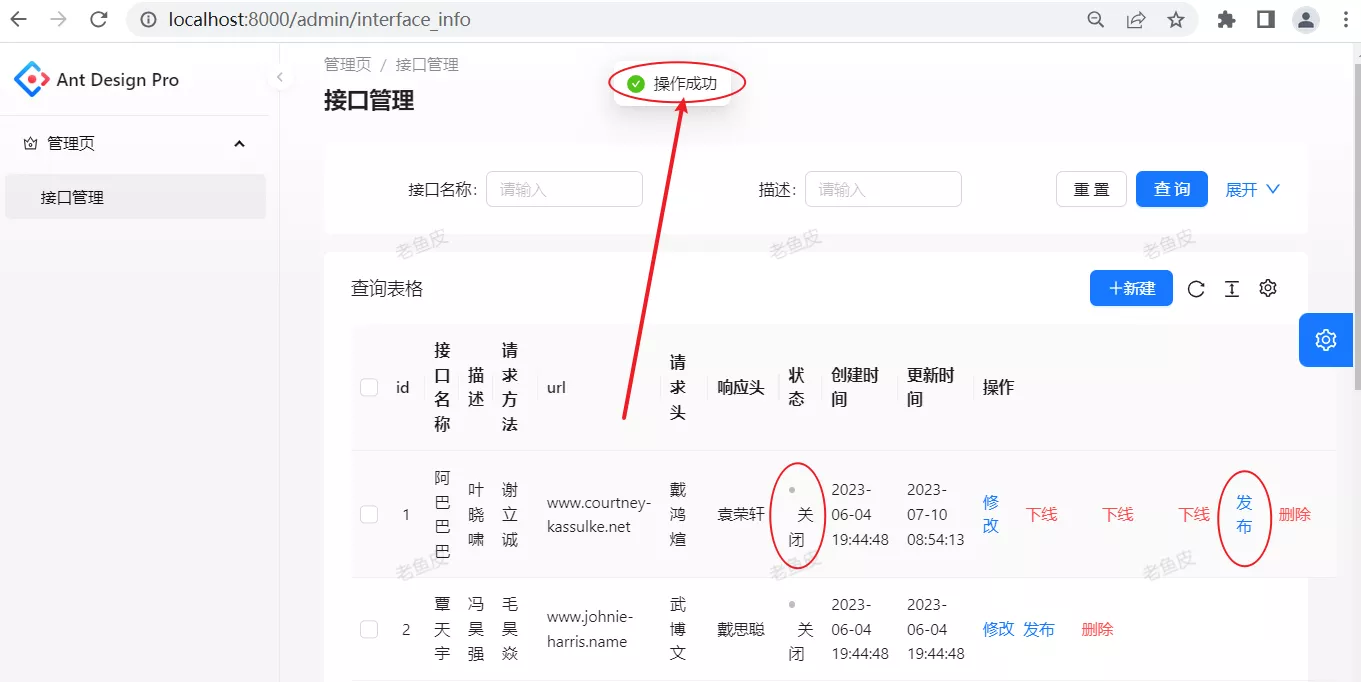1361x682 pixels.
Task: Click the url cell www.courtney-kassulke.net
Action: 599,514
